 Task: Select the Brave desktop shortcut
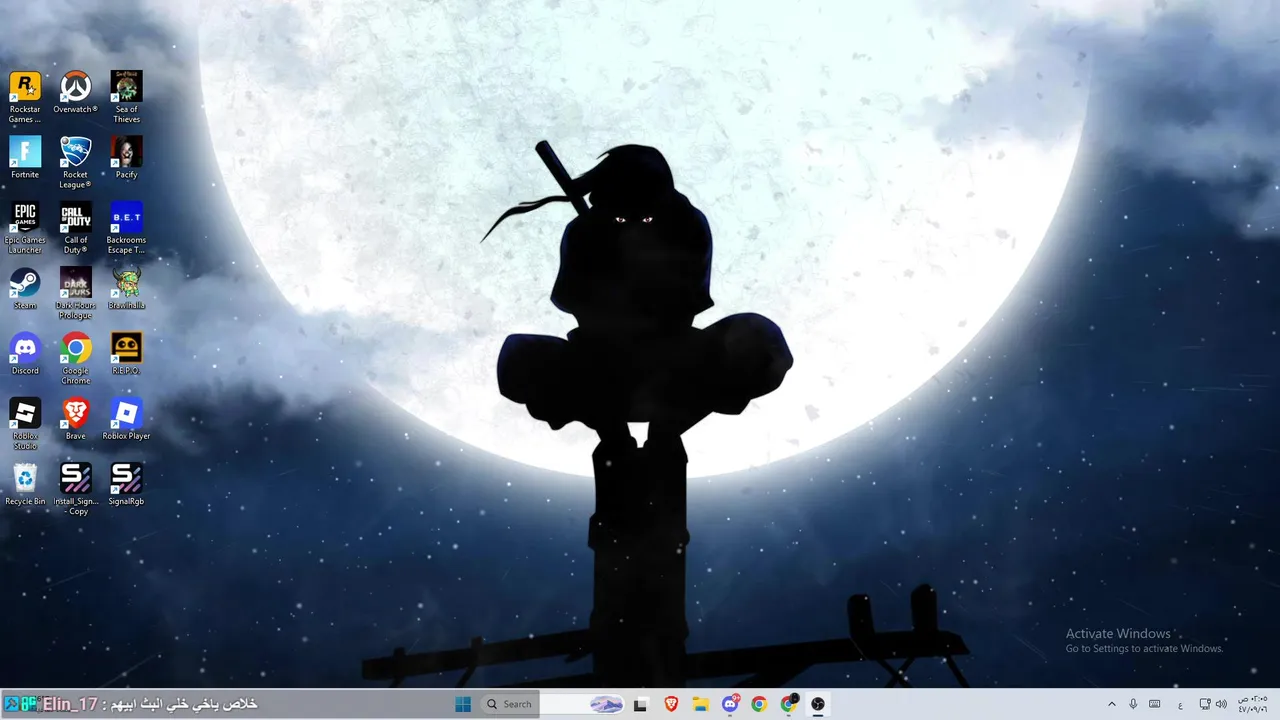click(x=75, y=418)
